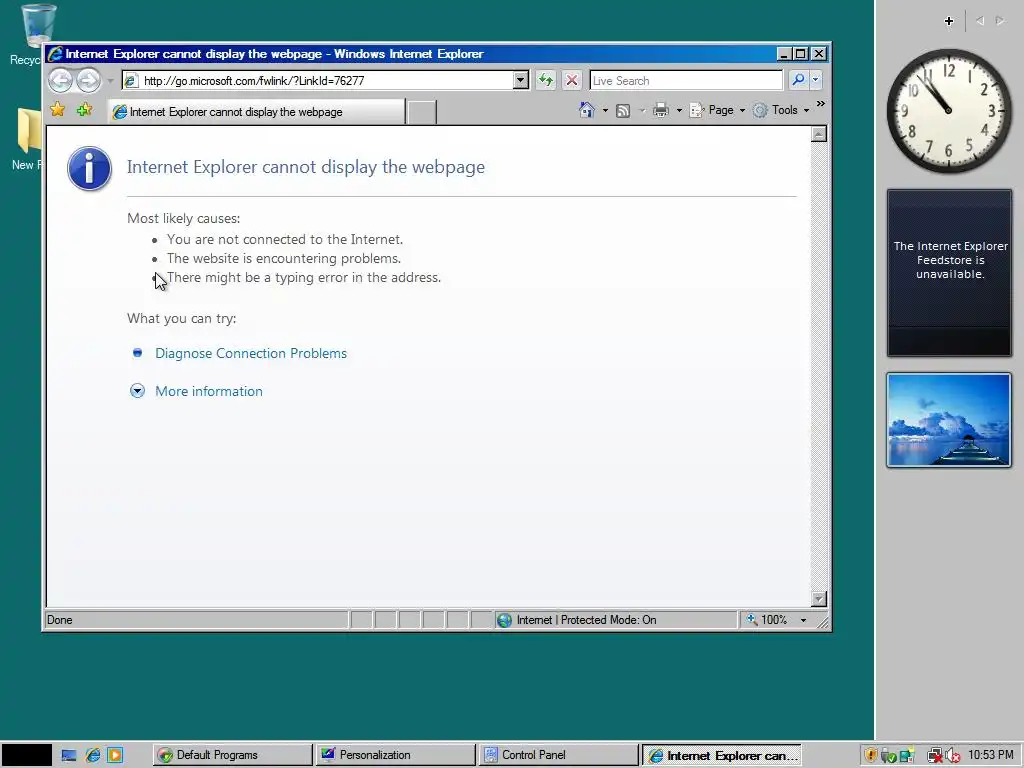Click 'The website is encountering problems.' text
1024x768 pixels.
(x=283, y=258)
